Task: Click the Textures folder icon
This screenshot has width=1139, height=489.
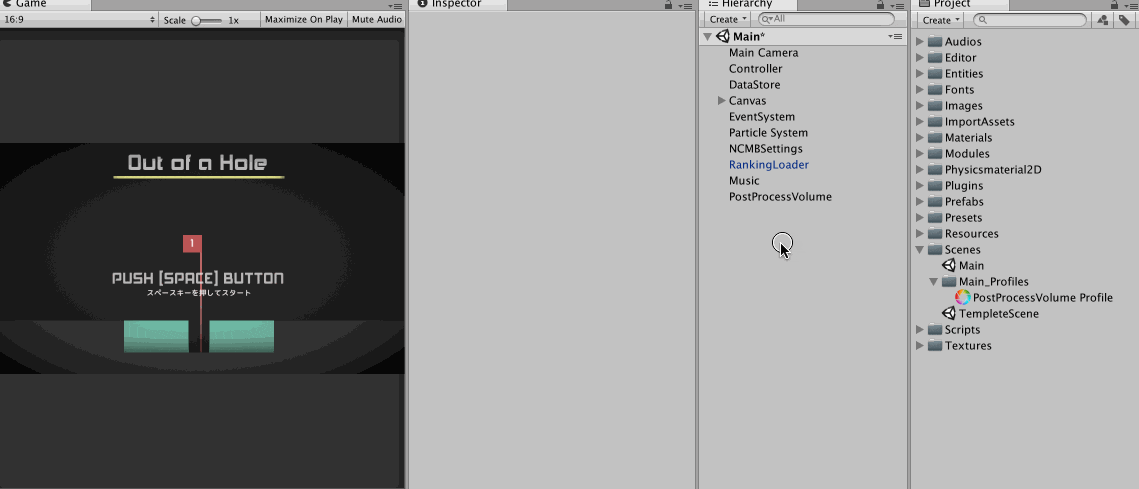Action: point(934,346)
